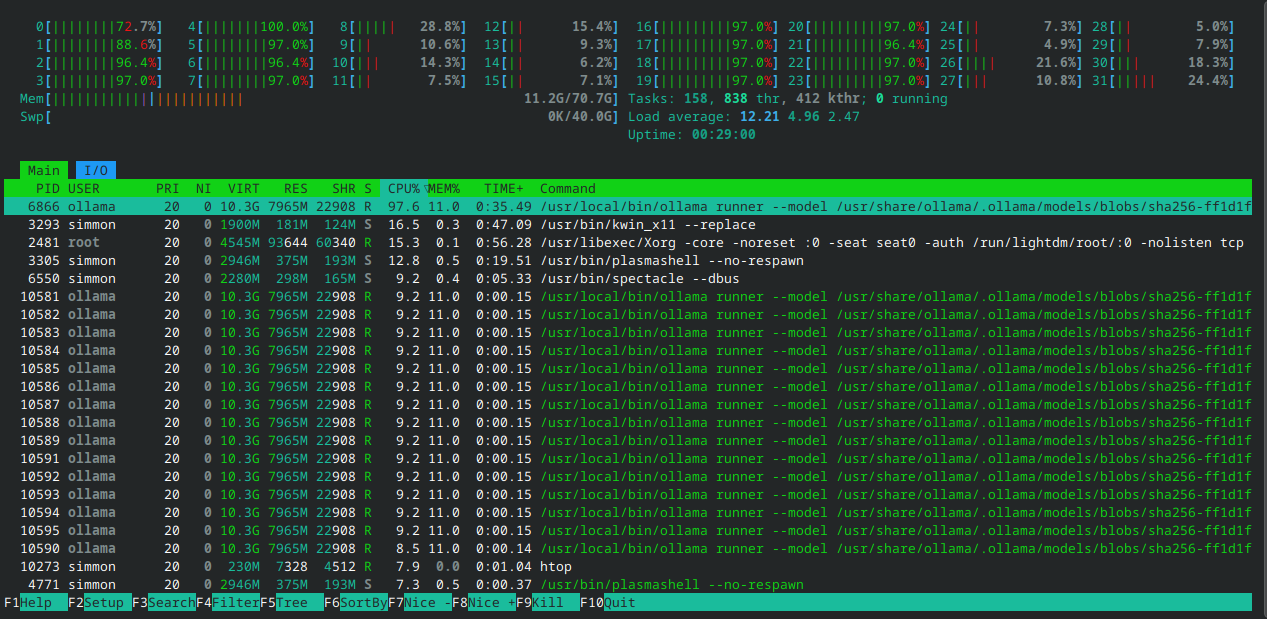Click the CPU 0 meter showing 72.7%
Viewport: 1267px width, 619px height.
pyautogui.click(x=100, y=27)
